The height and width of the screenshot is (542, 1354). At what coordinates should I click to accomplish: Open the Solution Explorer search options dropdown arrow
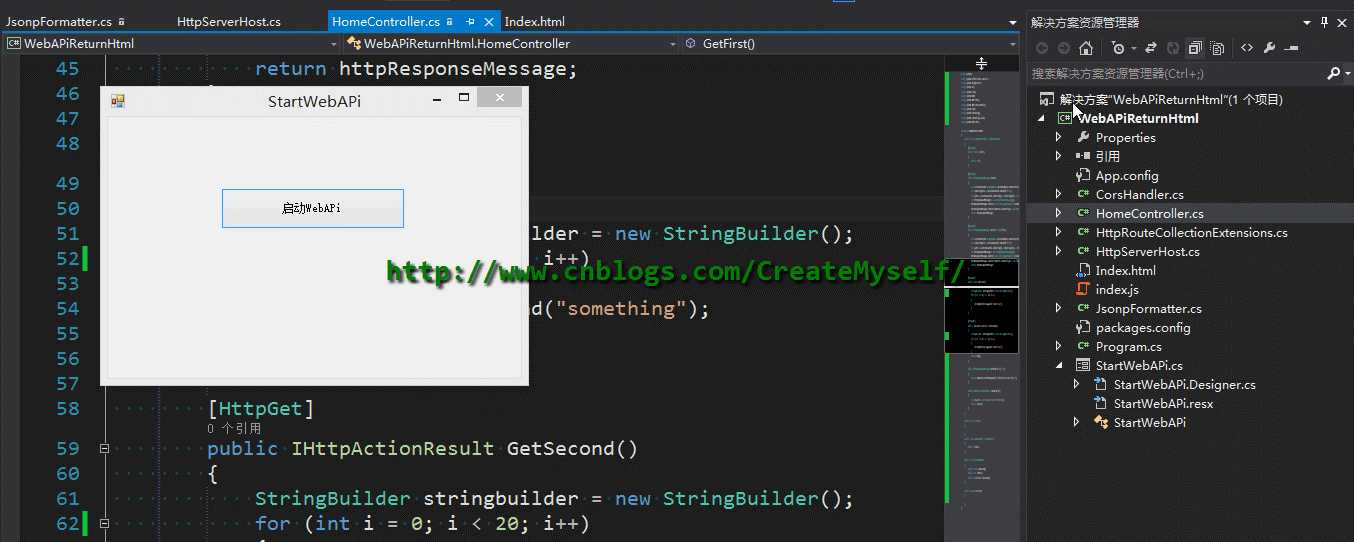(x=1346, y=74)
